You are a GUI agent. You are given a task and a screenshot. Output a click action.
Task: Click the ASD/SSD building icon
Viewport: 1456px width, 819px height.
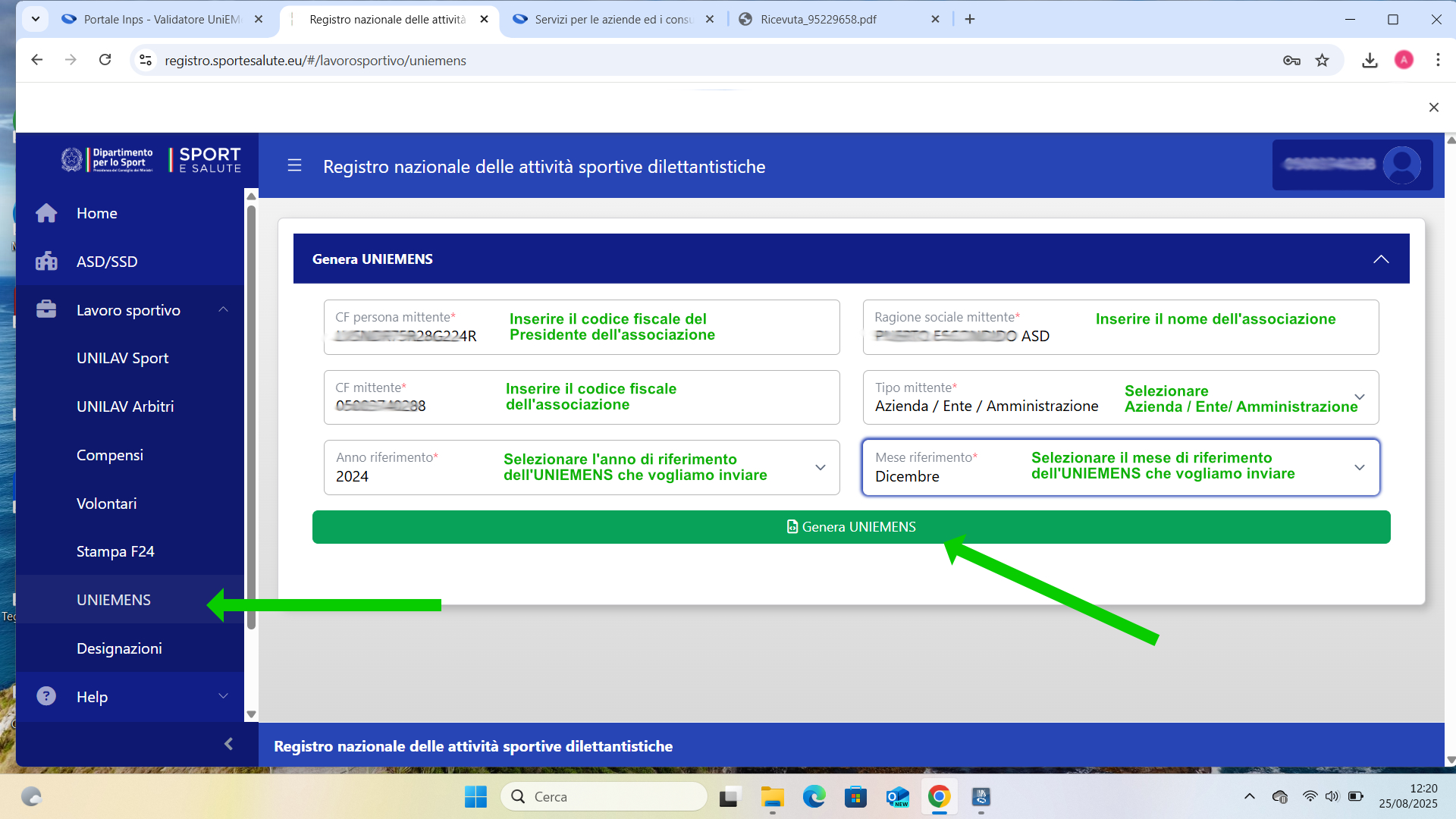tap(46, 262)
